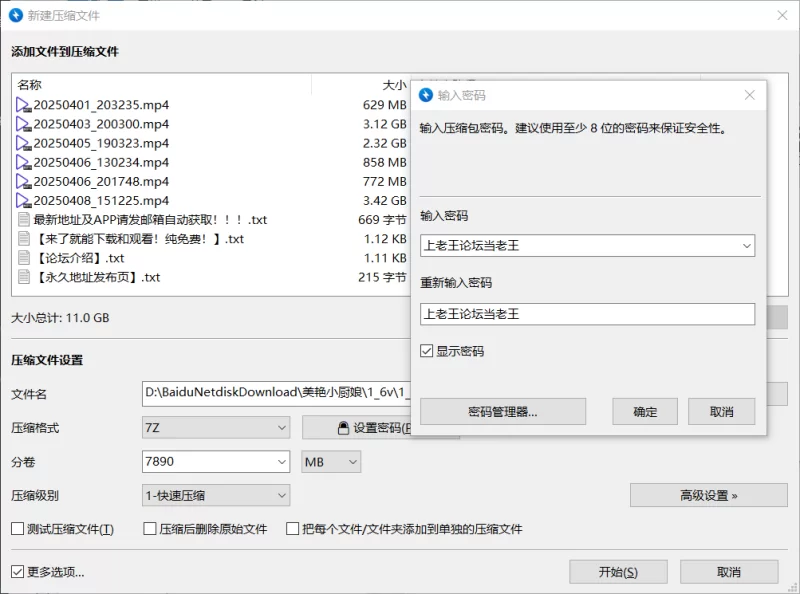Click the app logo in 输入密码 dialog title
This screenshot has width=800, height=594.
point(426,95)
